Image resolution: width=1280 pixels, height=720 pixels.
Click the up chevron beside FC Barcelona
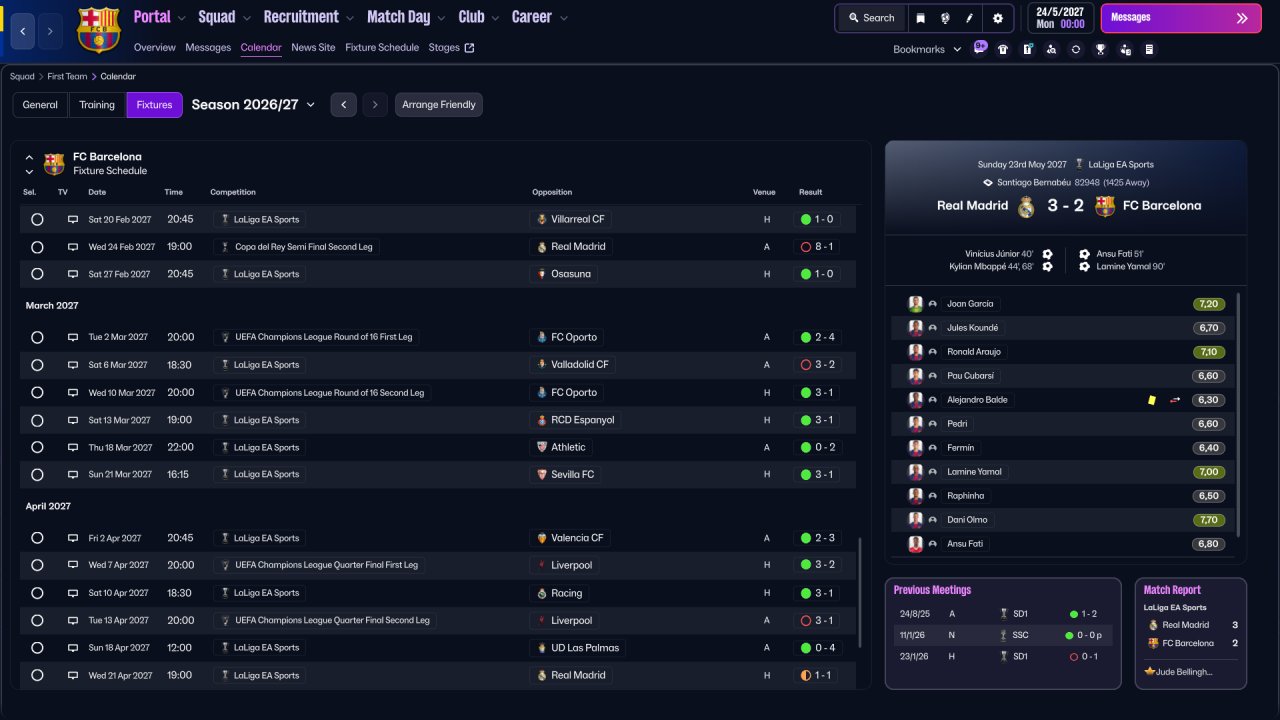(29, 157)
